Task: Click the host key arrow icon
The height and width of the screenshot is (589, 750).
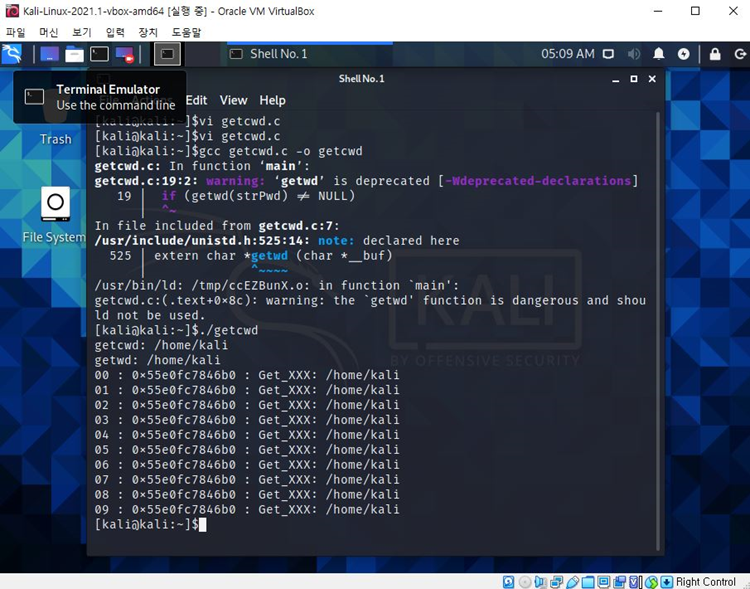Action: [667, 582]
